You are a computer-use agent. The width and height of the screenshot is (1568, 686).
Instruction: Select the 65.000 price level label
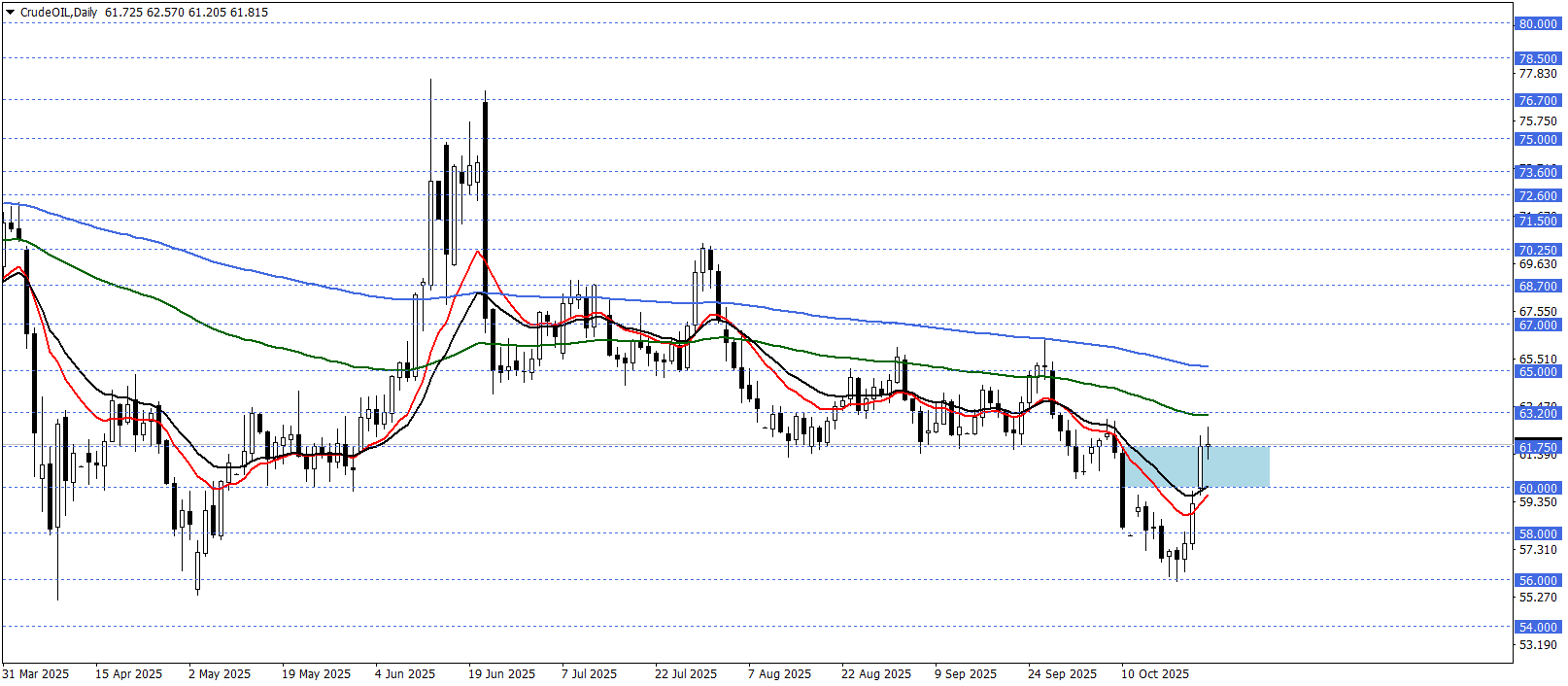1537,371
